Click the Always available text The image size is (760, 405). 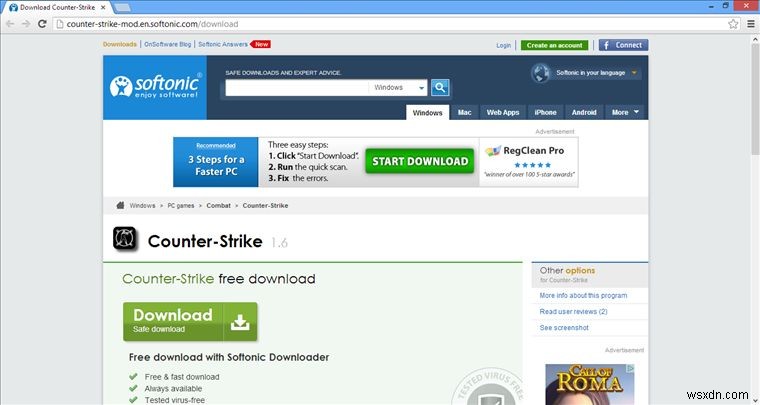173,389
